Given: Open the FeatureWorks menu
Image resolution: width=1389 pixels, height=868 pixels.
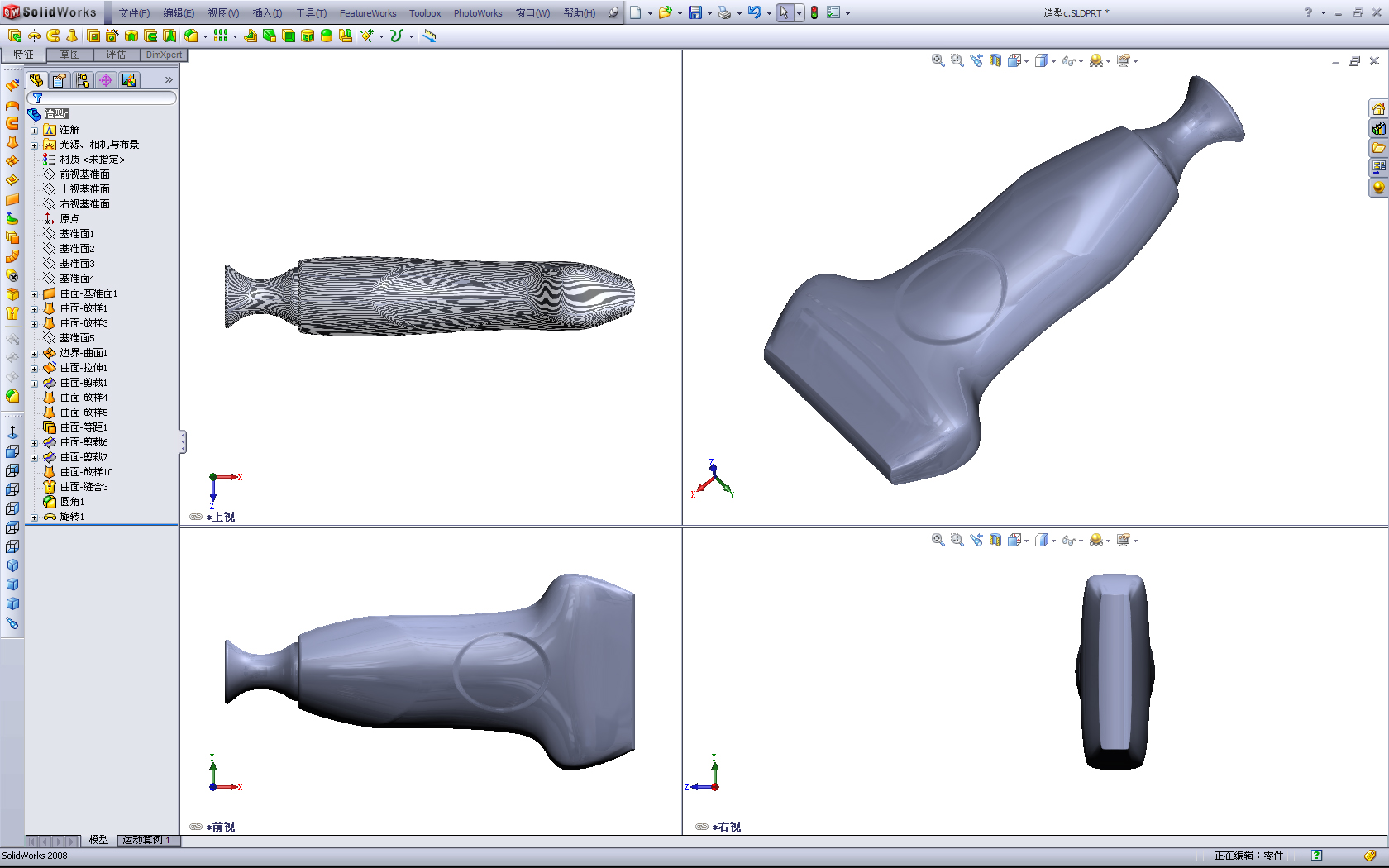Looking at the screenshot, I should 368,13.
